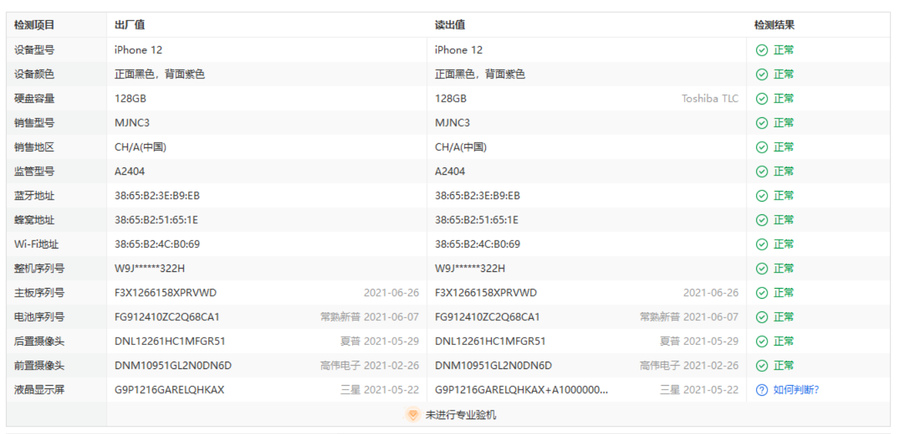Click the green check icon in Wi-Fi地址 row

[x=762, y=245]
